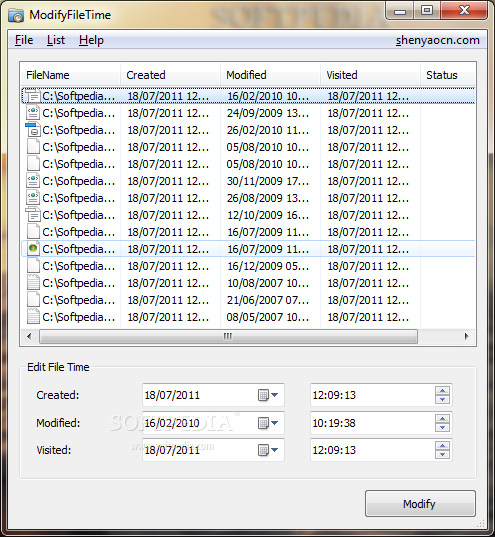Open the List menu

tap(56, 40)
